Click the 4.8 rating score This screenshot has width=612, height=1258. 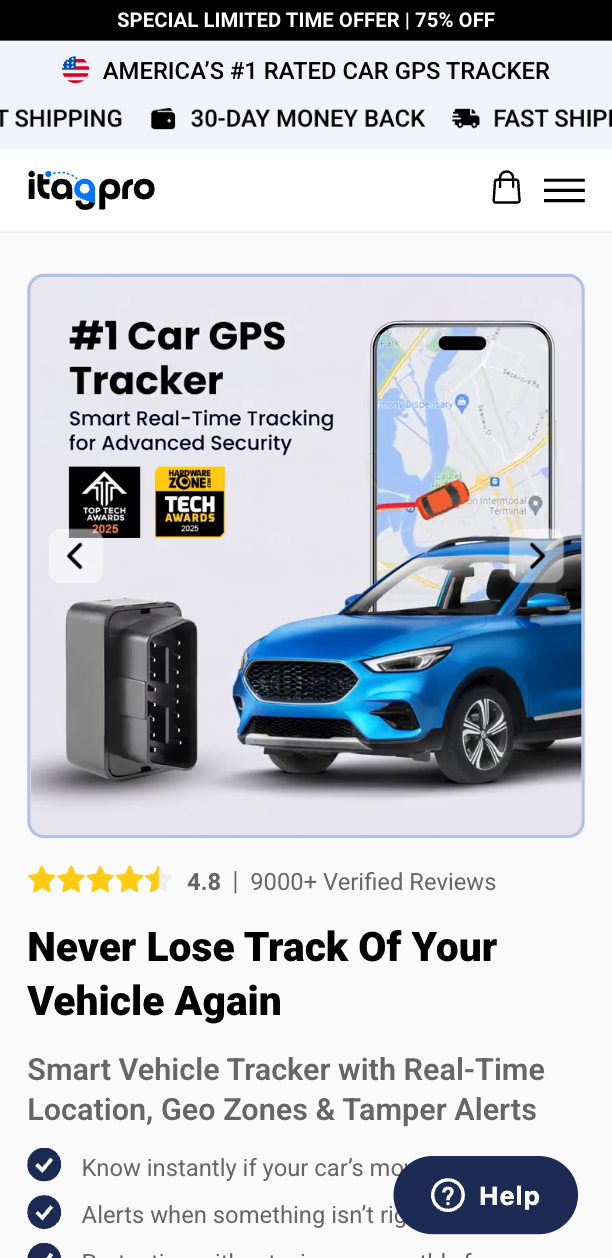(204, 882)
